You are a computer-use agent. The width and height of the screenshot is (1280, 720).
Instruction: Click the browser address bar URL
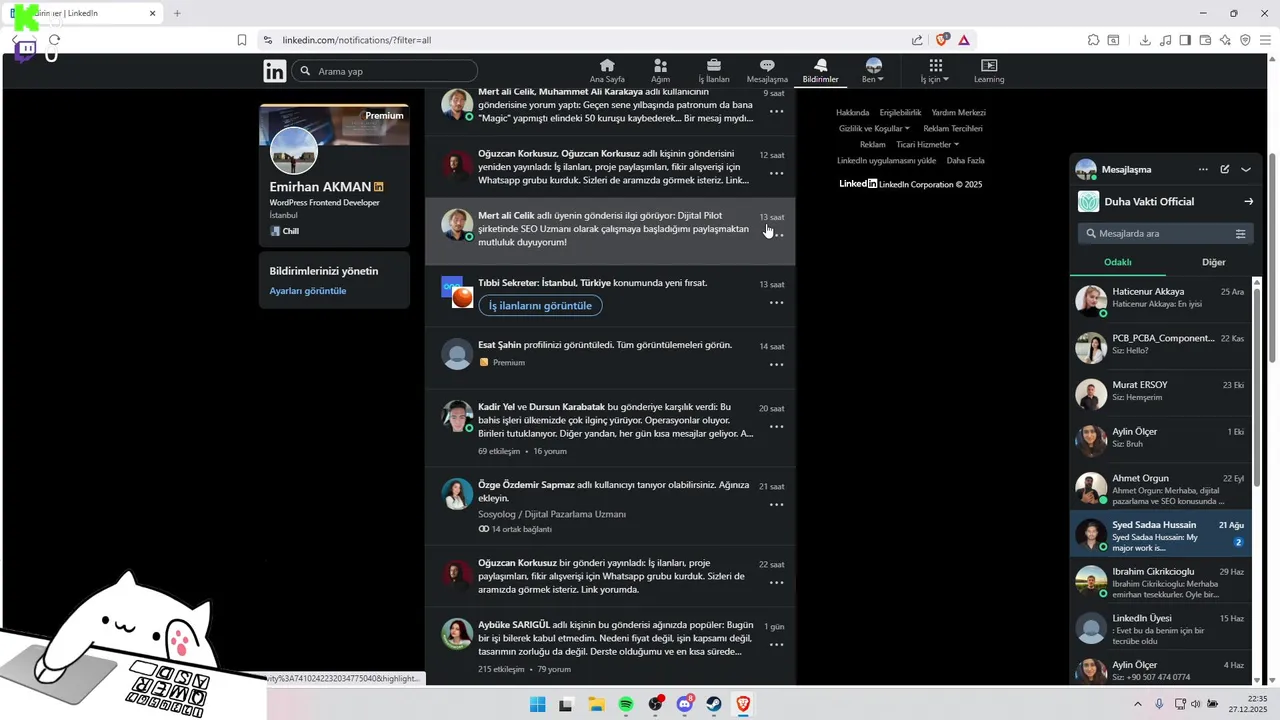coord(357,40)
